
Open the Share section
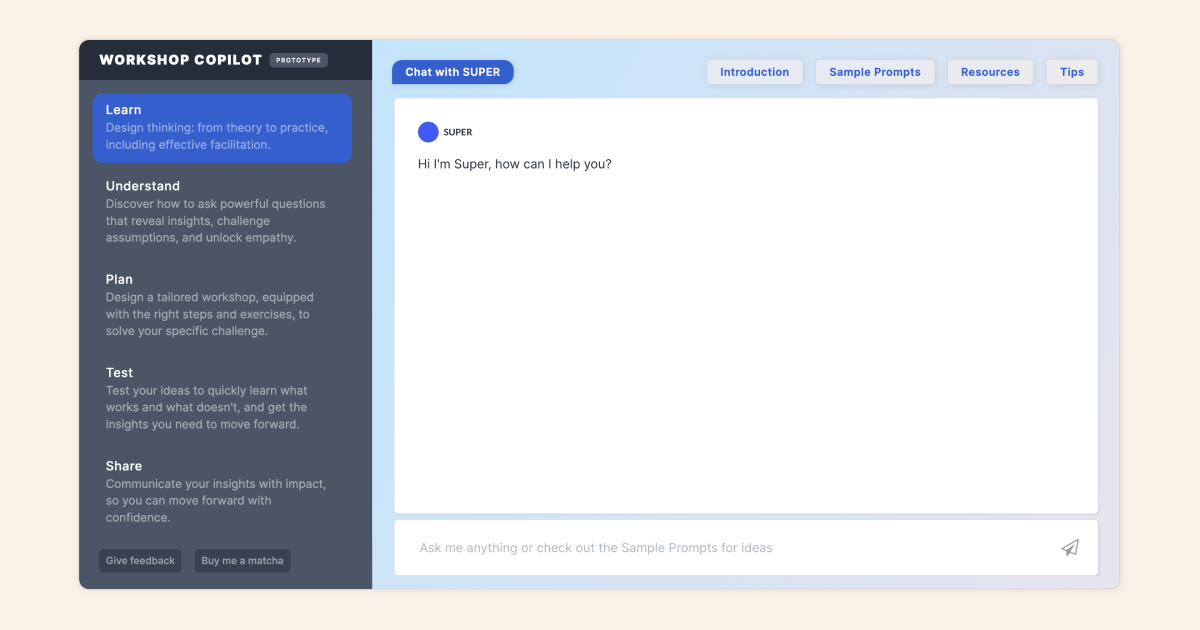[215, 491]
